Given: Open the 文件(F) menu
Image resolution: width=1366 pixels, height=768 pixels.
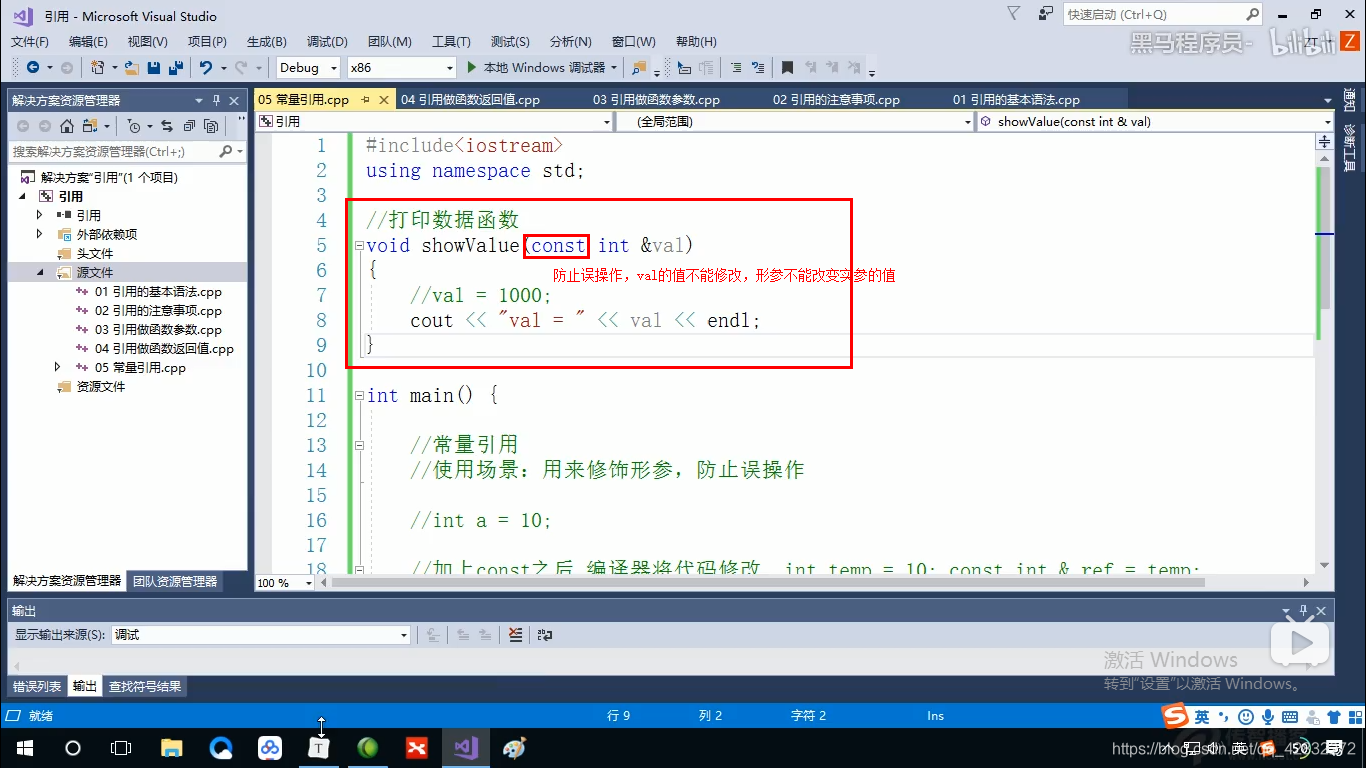Looking at the screenshot, I should (x=30, y=41).
